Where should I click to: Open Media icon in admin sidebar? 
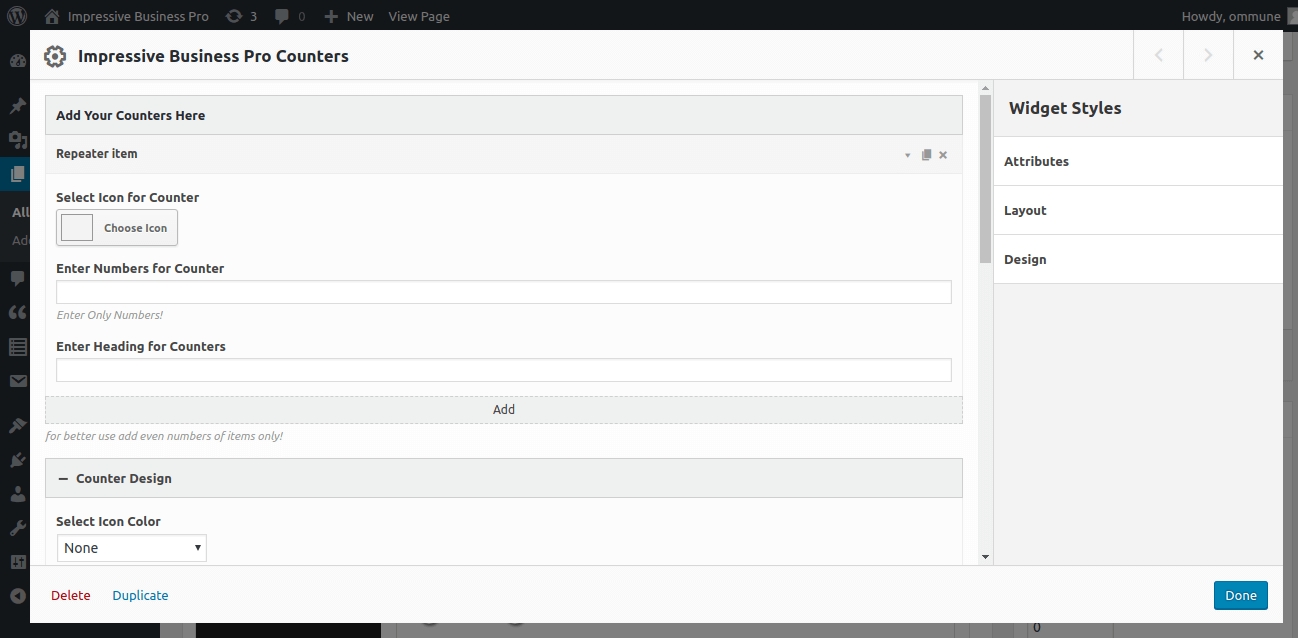point(17,140)
